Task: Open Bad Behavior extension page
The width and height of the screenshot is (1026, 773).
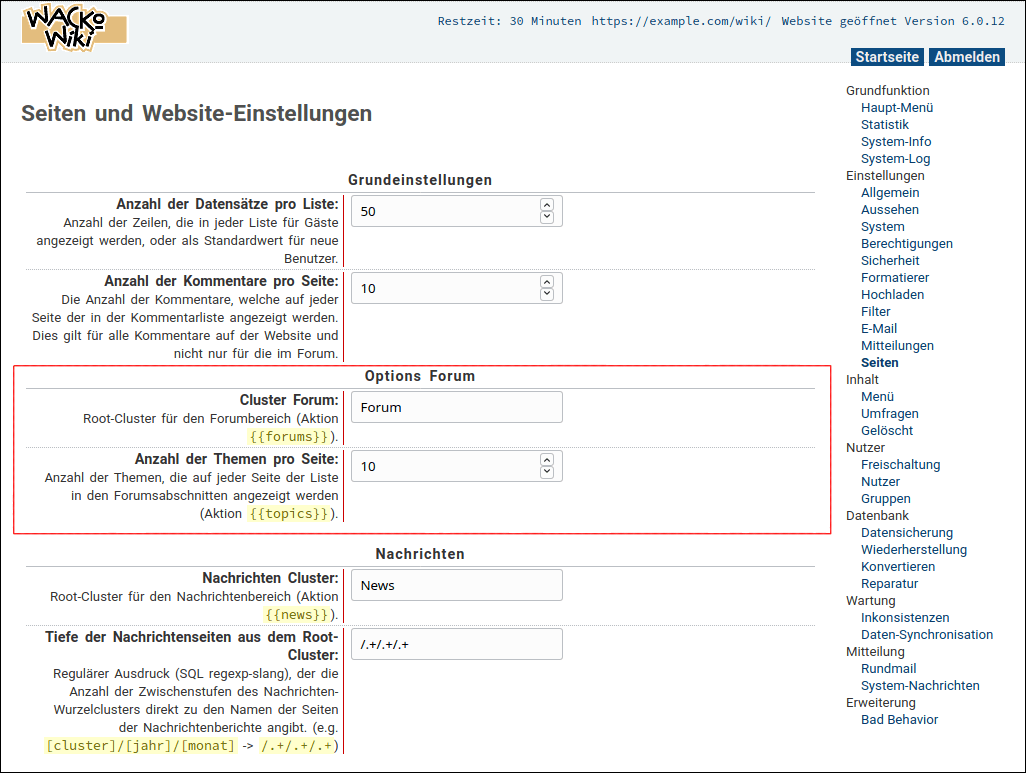Action: pyautogui.click(x=899, y=720)
